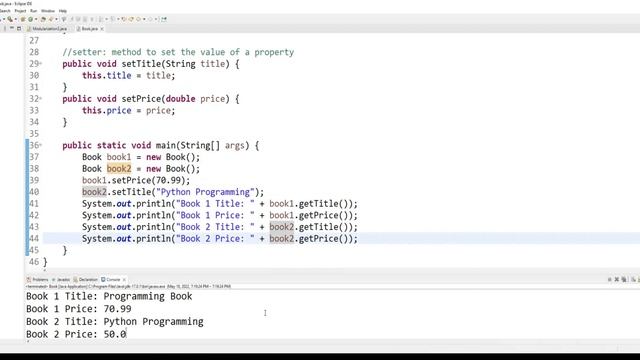Click the terminated Book launch description line
This screenshot has height=360, width=640.
pos(128,286)
